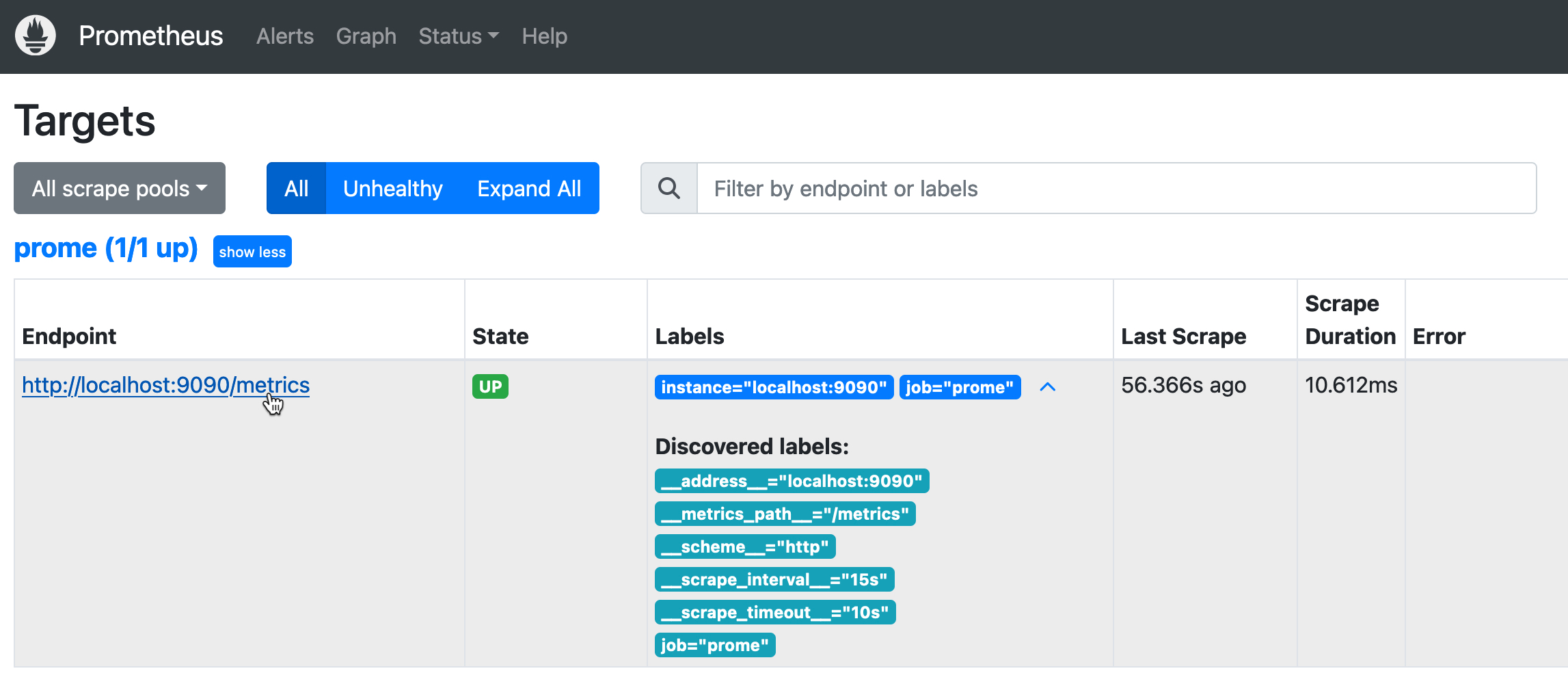Image resolution: width=1568 pixels, height=699 pixels.
Task: Open the Status dropdown menu
Action: click(458, 36)
